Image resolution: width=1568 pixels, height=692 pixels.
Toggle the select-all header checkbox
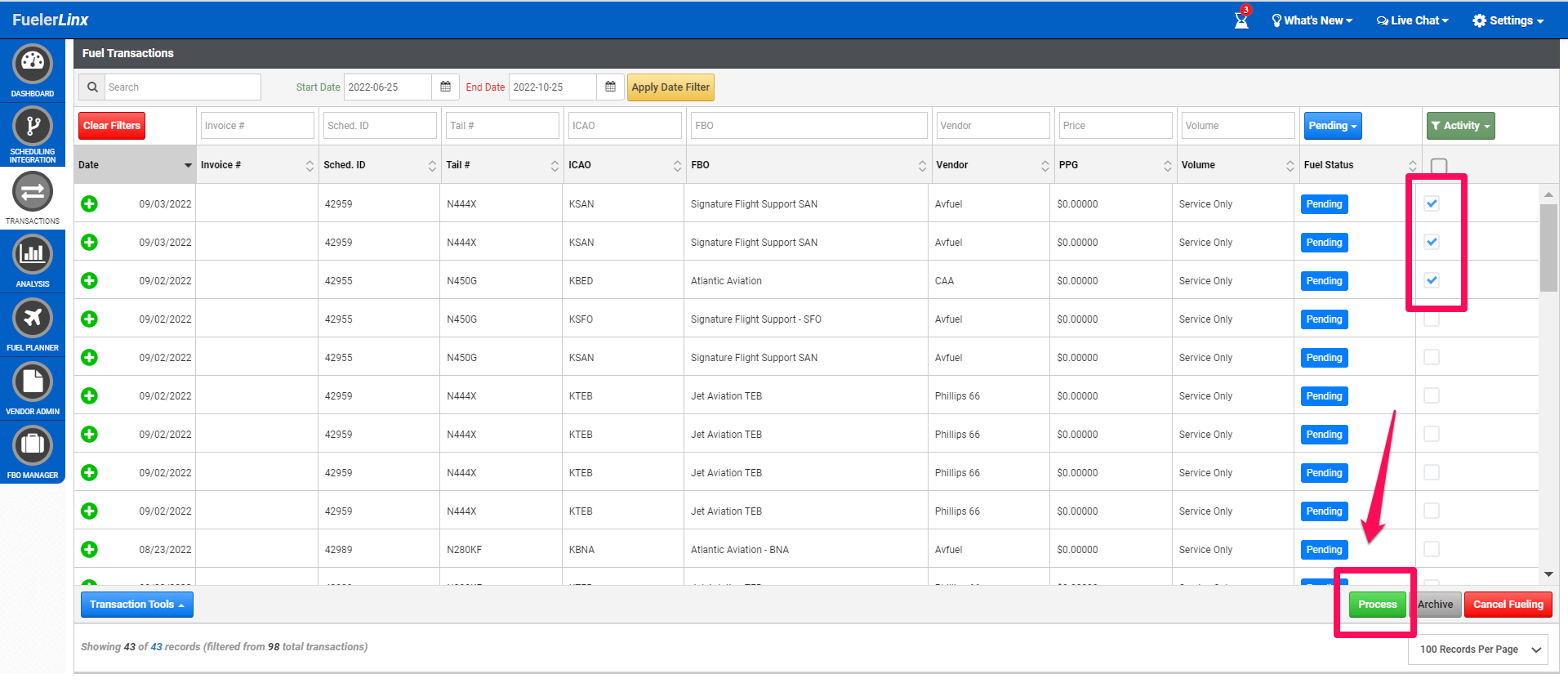point(1439,166)
